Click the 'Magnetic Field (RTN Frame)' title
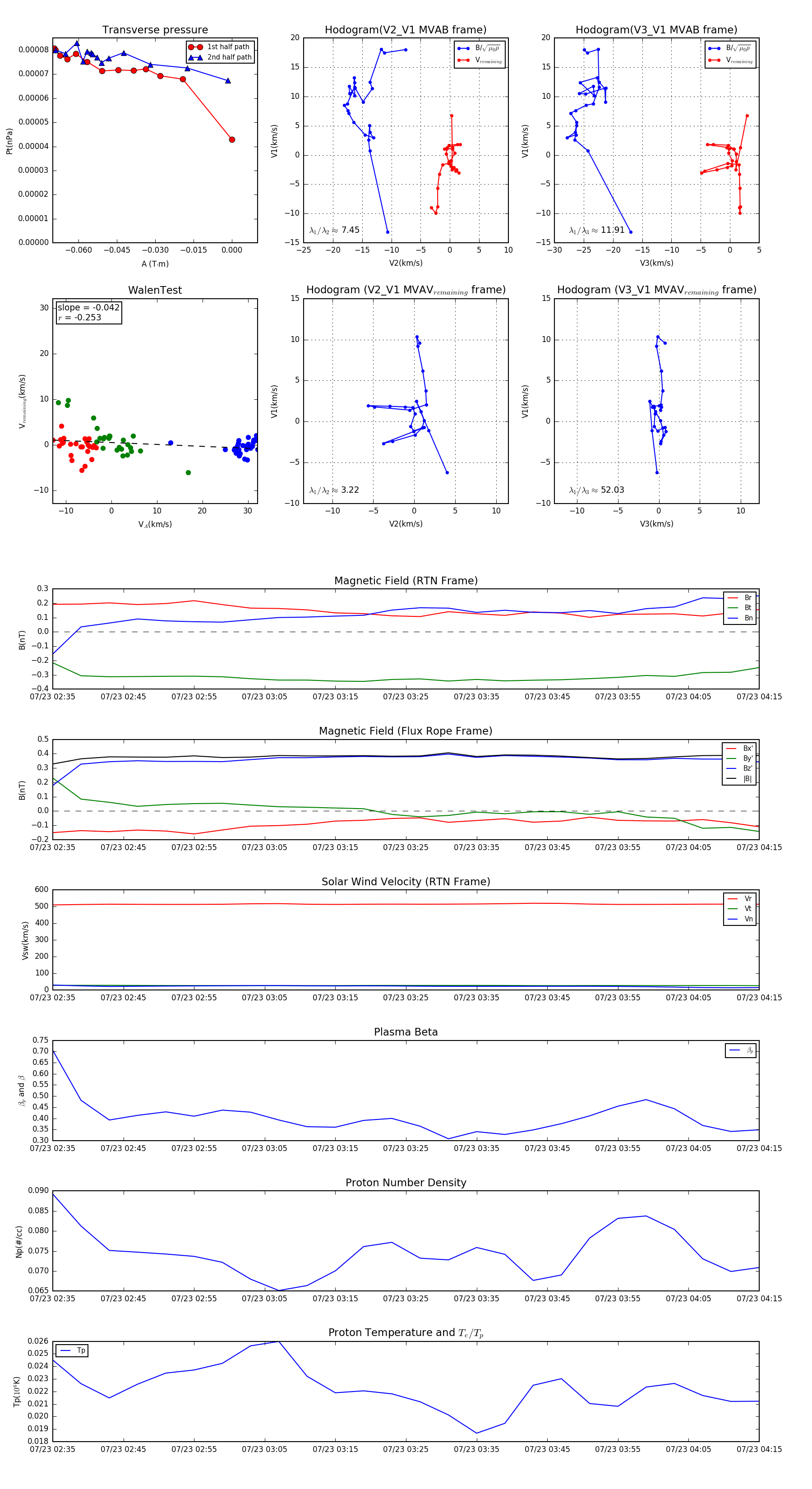Screen dimensions: 812x1489 pos(406,581)
